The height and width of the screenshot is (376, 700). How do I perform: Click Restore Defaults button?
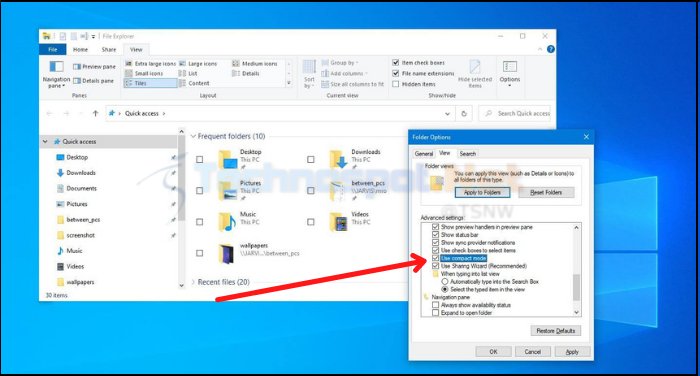point(556,331)
